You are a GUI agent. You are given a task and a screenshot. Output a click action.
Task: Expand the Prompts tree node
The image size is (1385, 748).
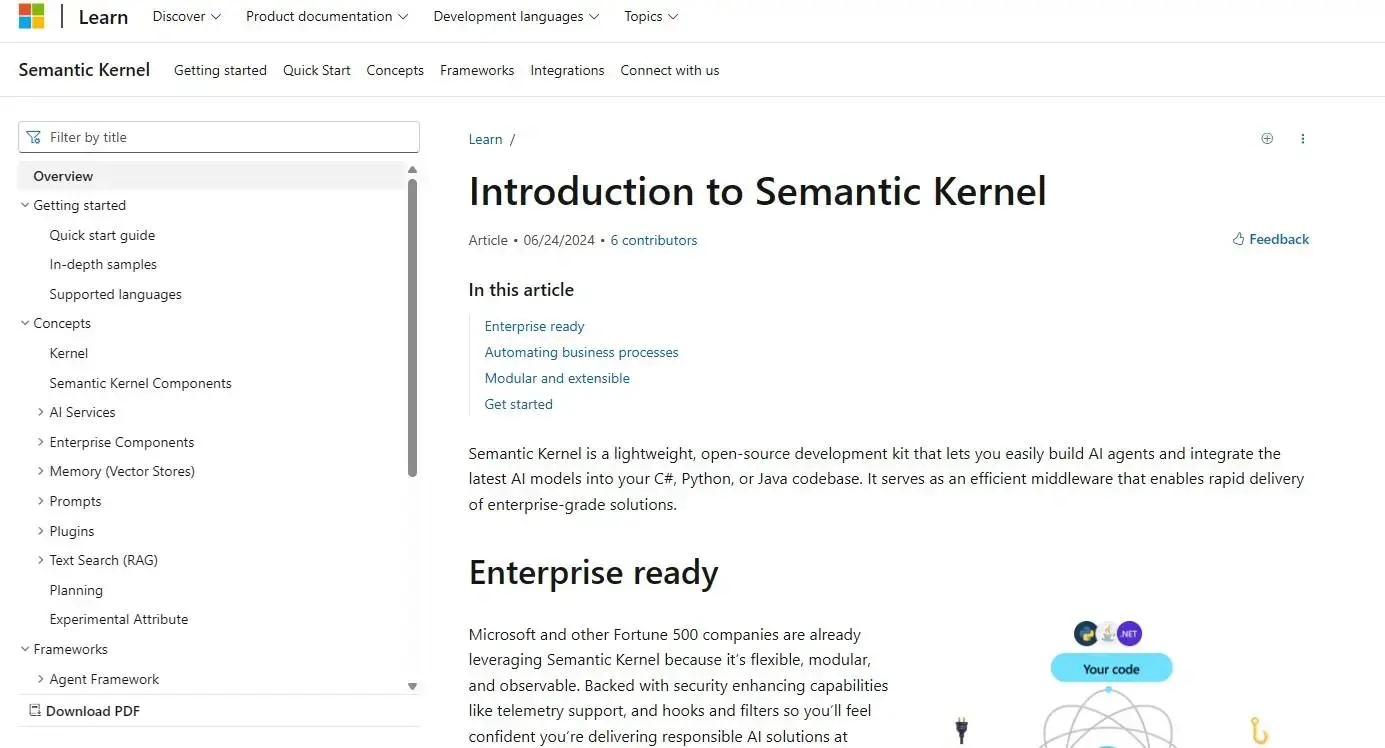[x=41, y=501]
